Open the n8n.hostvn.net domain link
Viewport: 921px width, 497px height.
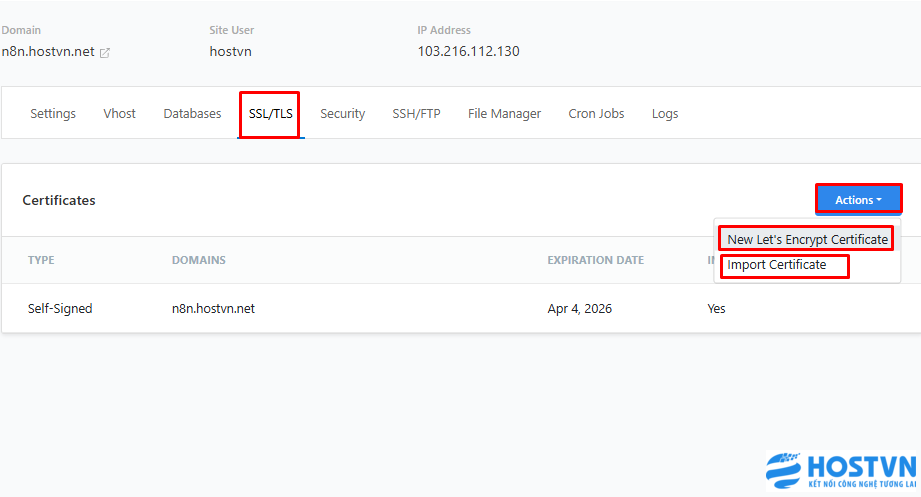(x=48, y=52)
